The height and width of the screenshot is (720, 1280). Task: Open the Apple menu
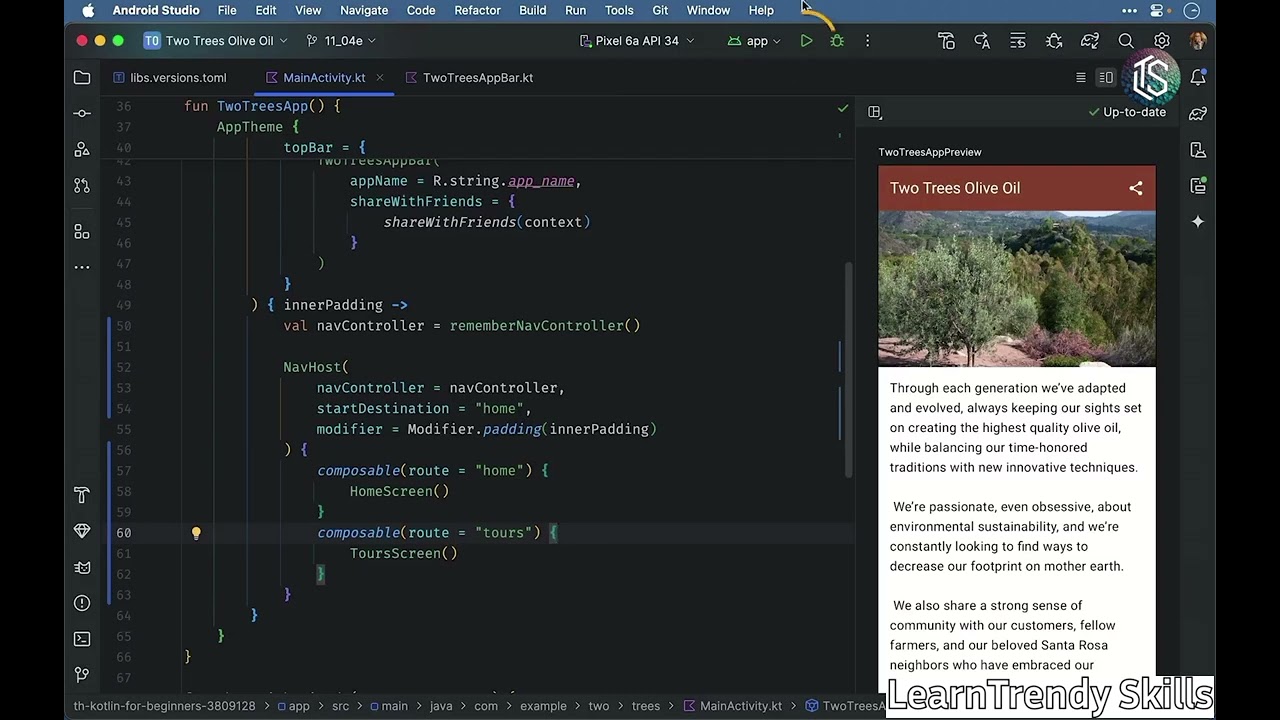88,10
